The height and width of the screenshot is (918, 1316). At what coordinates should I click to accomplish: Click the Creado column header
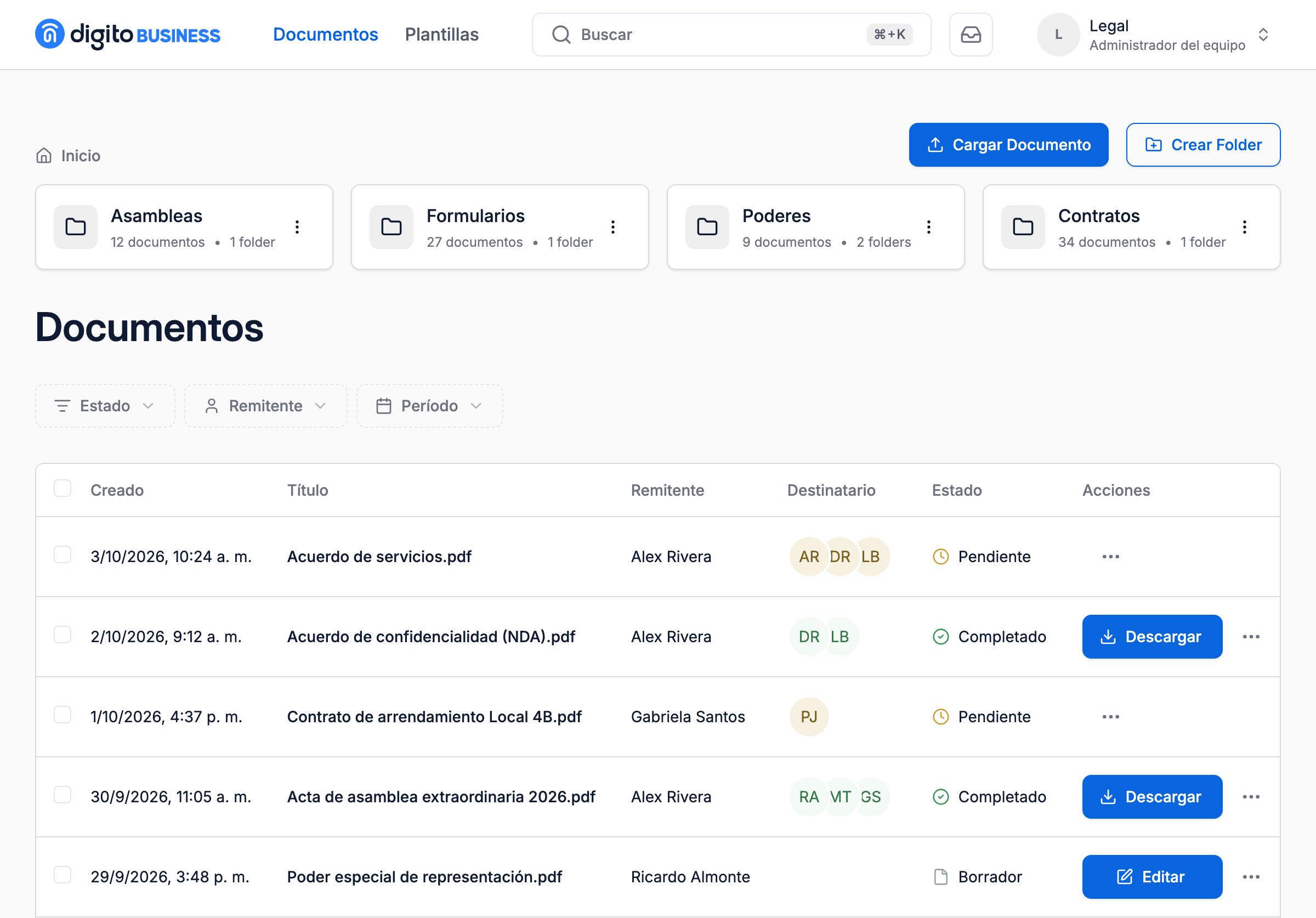click(x=117, y=490)
